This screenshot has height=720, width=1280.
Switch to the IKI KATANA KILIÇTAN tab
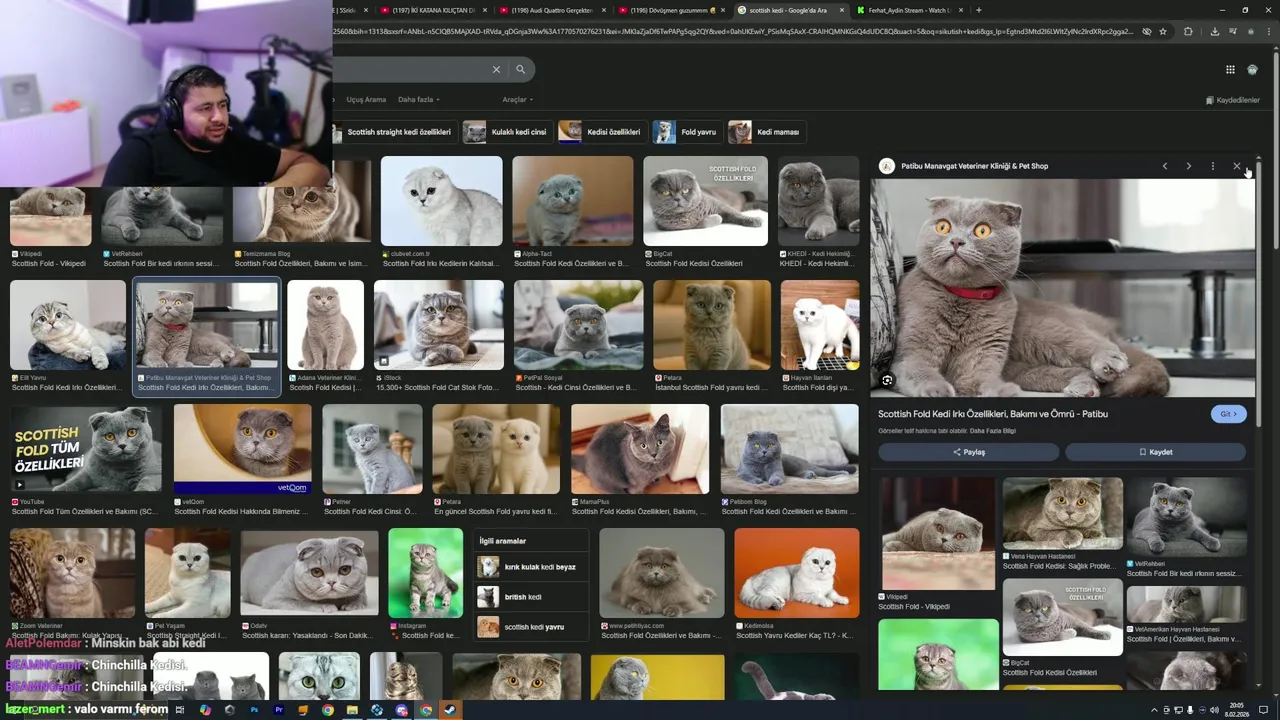(x=435, y=10)
